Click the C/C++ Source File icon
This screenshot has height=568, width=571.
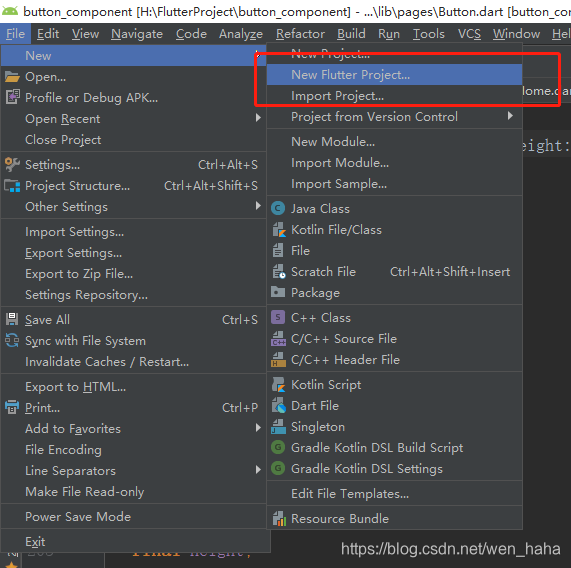[x=279, y=339]
